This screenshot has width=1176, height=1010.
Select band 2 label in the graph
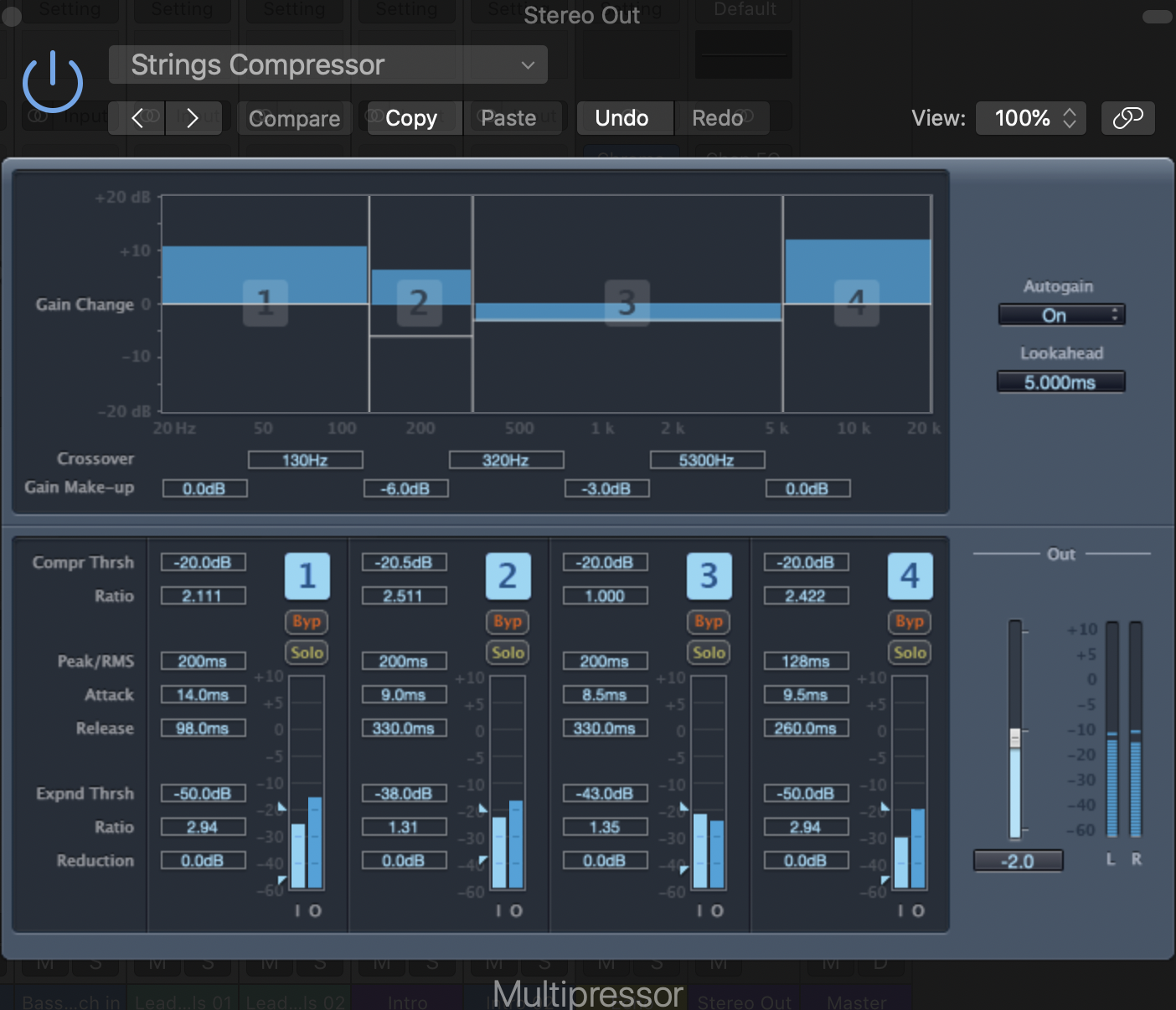pos(419,302)
